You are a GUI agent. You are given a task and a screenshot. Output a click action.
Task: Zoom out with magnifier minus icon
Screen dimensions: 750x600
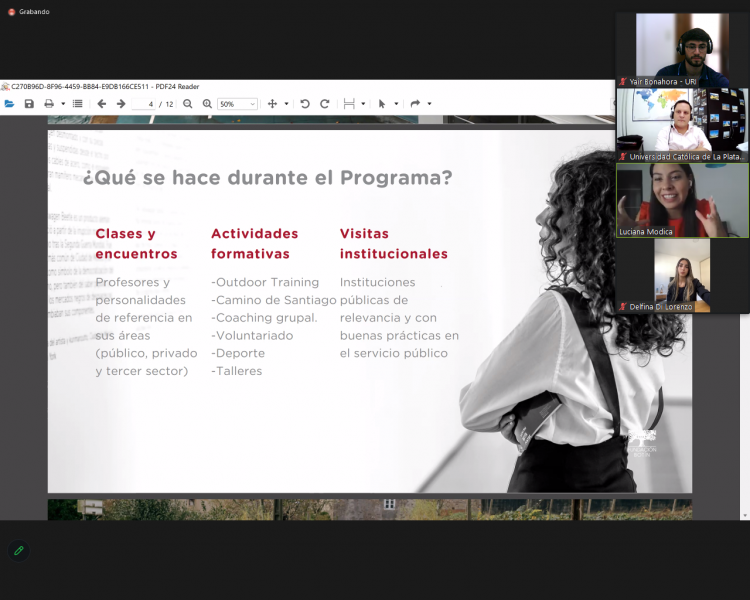tap(188, 104)
